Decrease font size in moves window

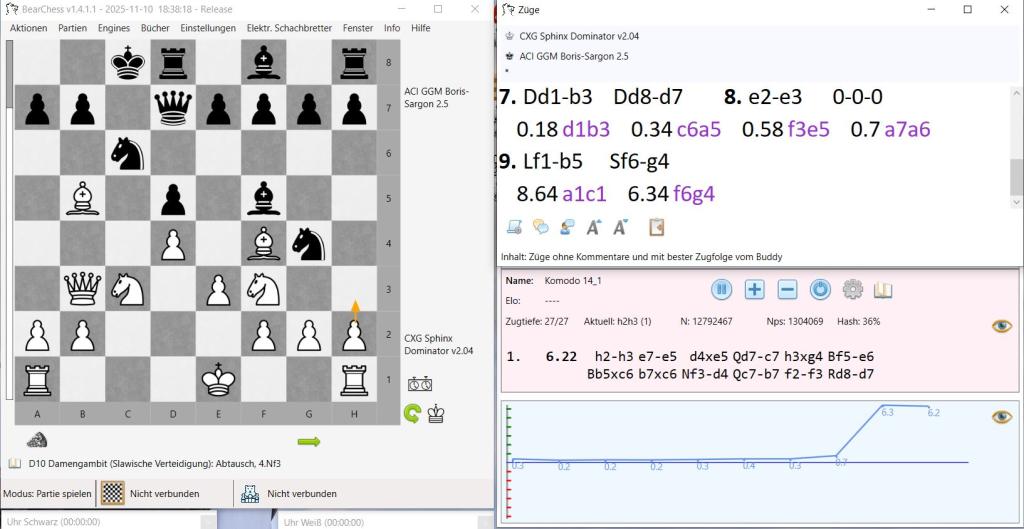(620, 227)
